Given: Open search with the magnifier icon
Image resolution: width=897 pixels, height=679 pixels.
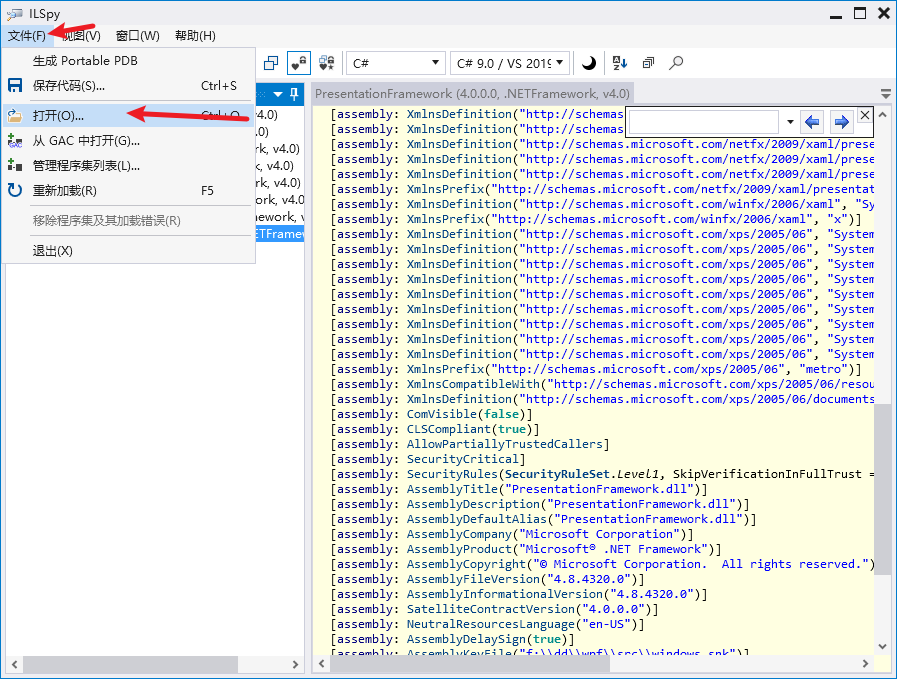Looking at the screenshot, I should 676,63.
